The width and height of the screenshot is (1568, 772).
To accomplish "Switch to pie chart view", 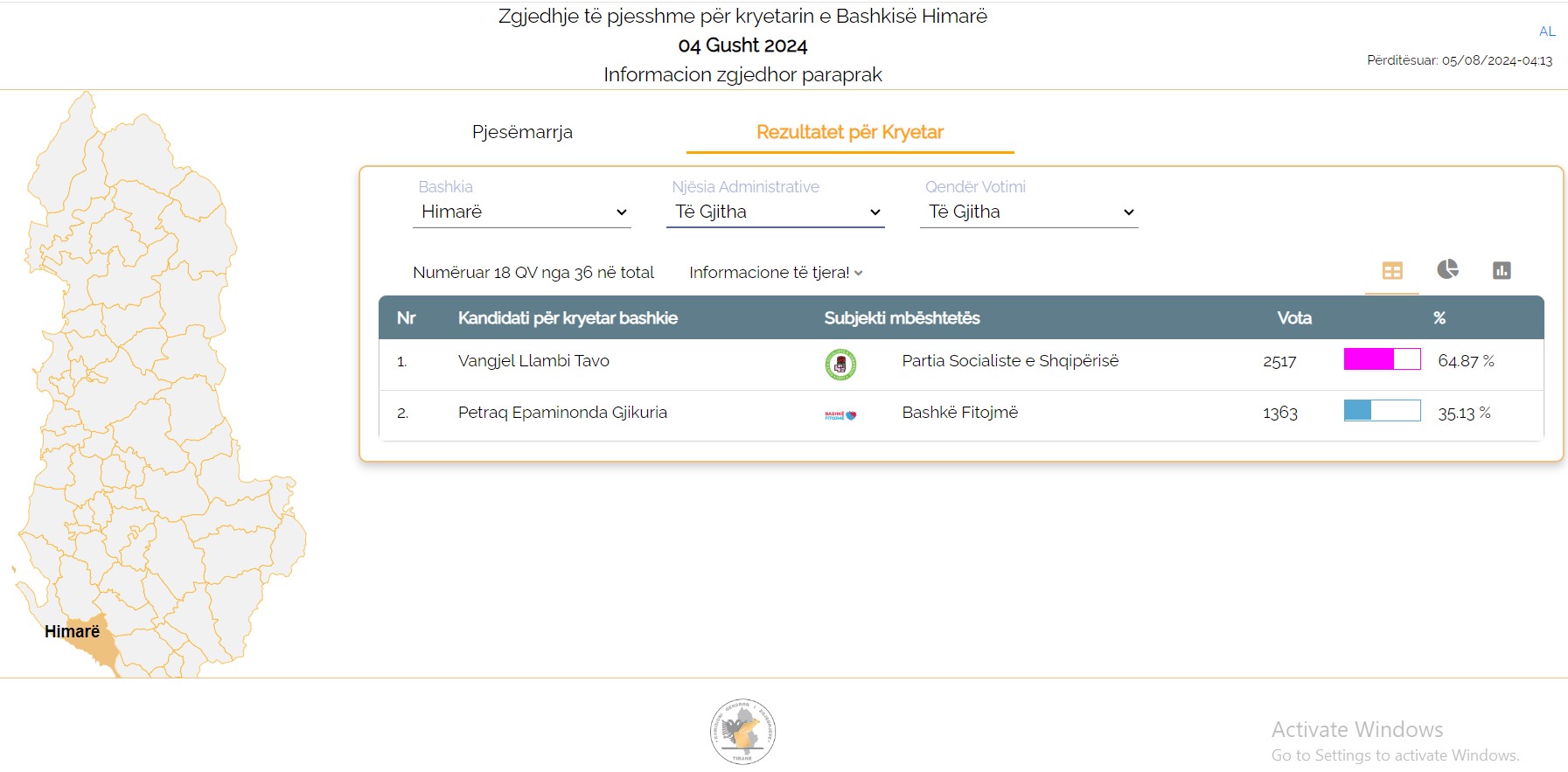I will point(1447,269).
